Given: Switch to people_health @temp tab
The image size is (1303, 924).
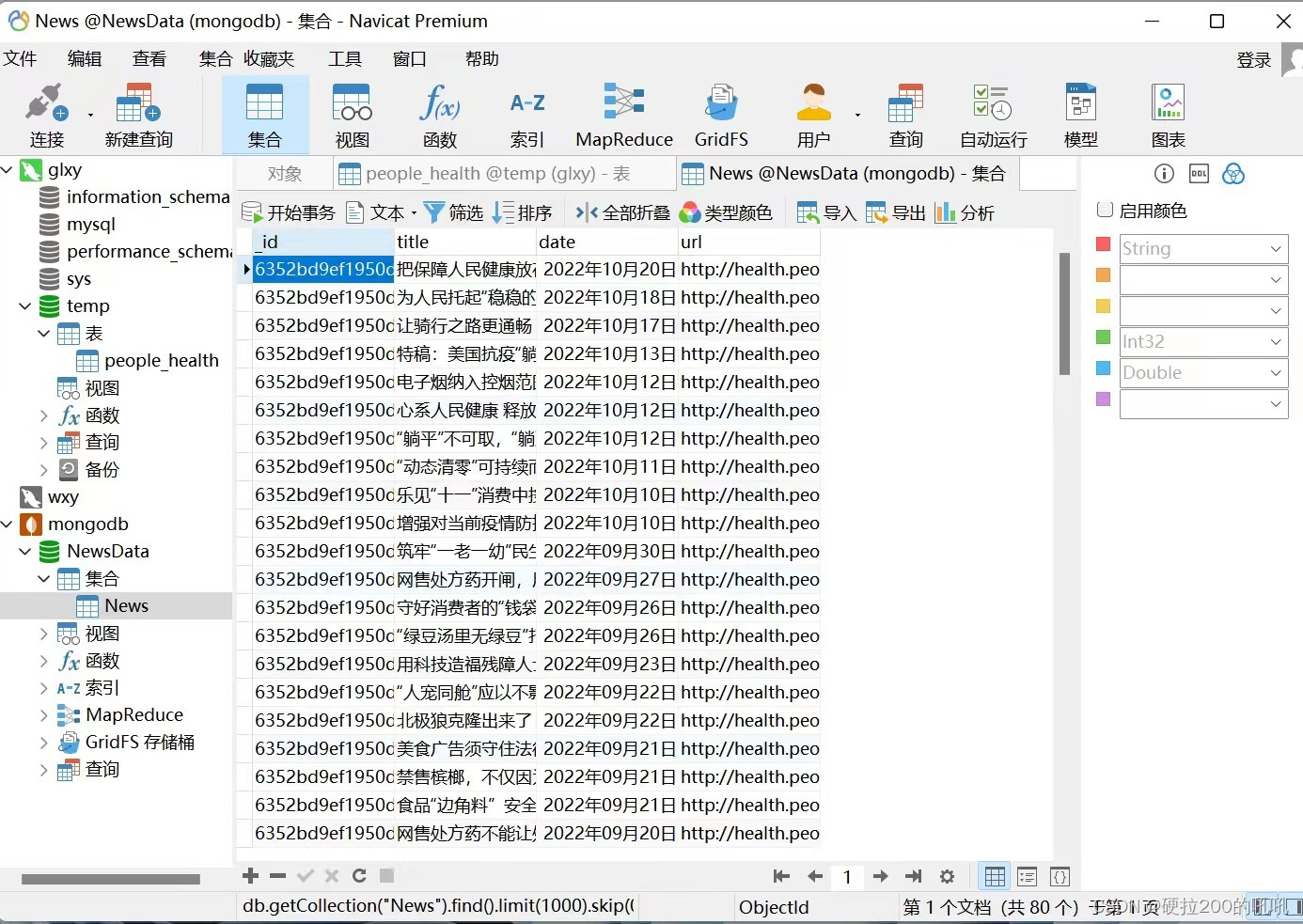Looking at the screenshot, I should coord(504,174).
